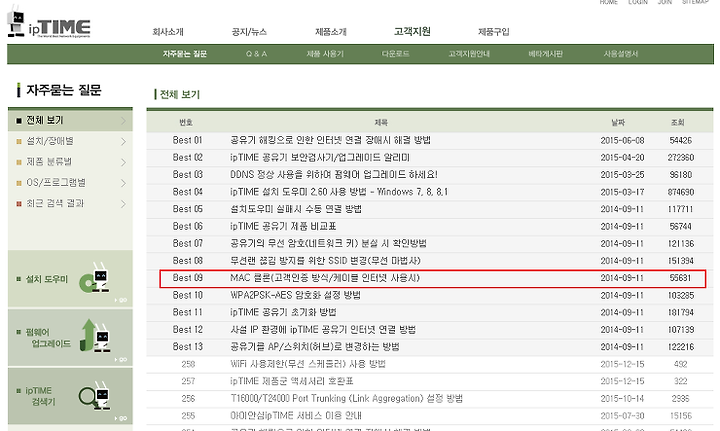This screenshot has height=431, width=720.
Task: Click the 조회 column header
Action: point(678,123)
